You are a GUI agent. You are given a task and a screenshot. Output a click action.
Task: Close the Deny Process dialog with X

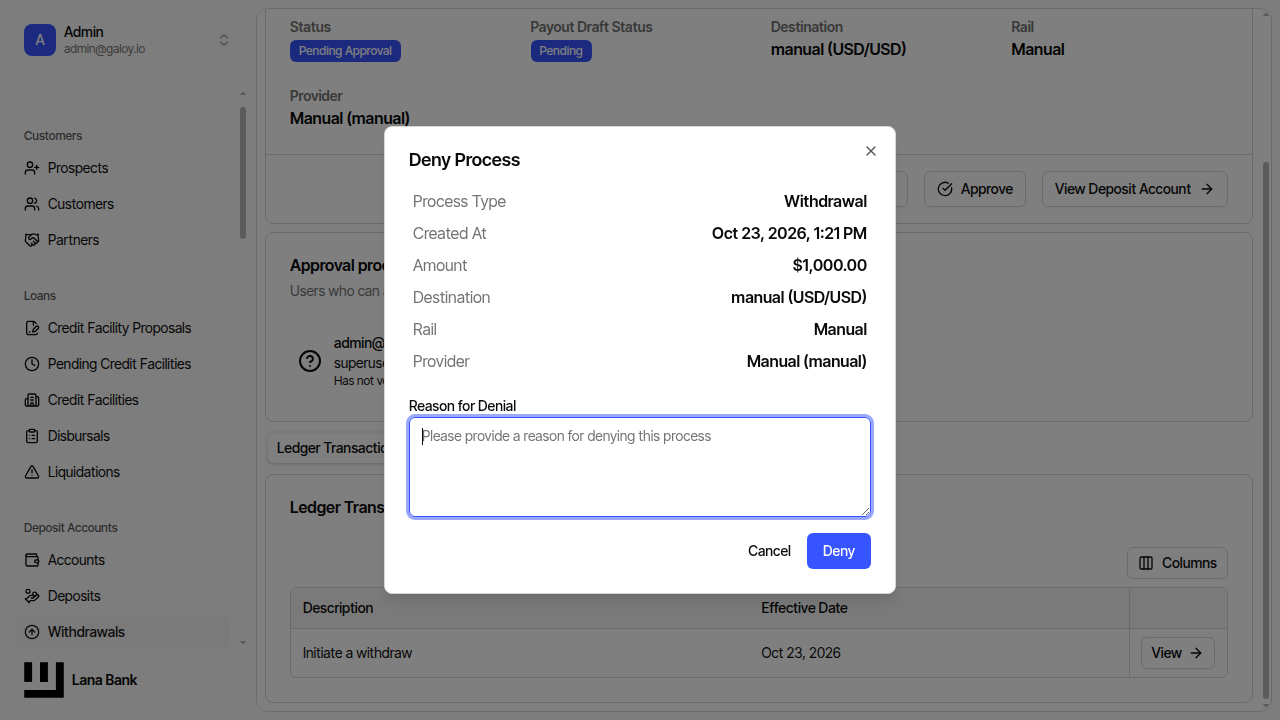[x=871, y=151]
